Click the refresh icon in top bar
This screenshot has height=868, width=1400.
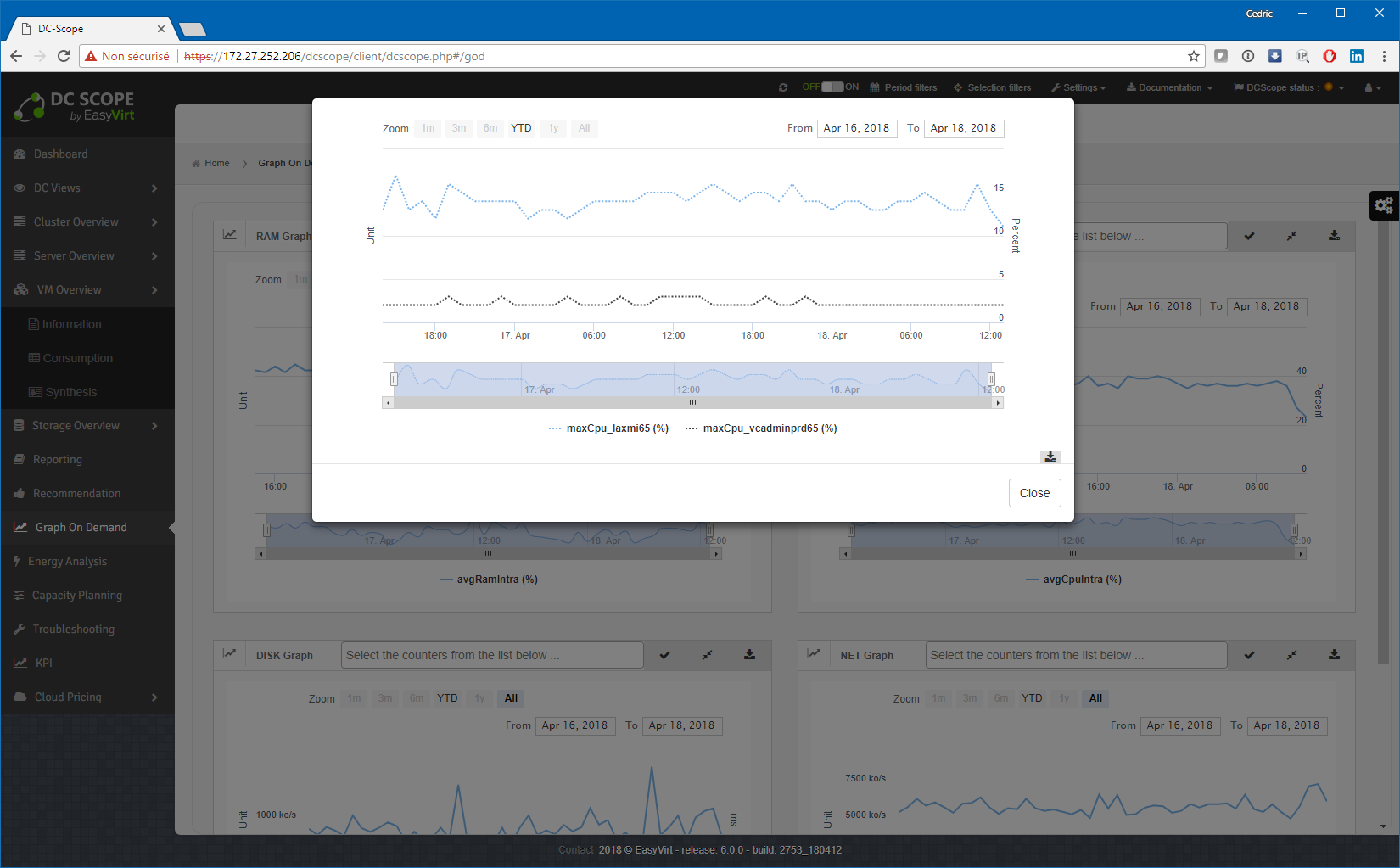(x=783, y=87)
